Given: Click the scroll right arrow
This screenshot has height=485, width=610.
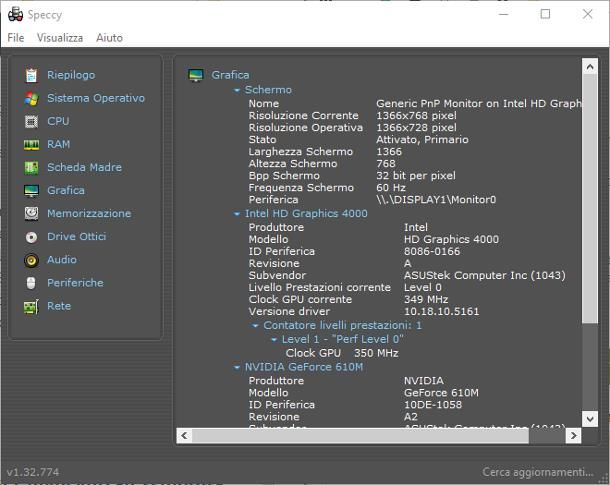Looking at the screenshot, I should 573,435.
